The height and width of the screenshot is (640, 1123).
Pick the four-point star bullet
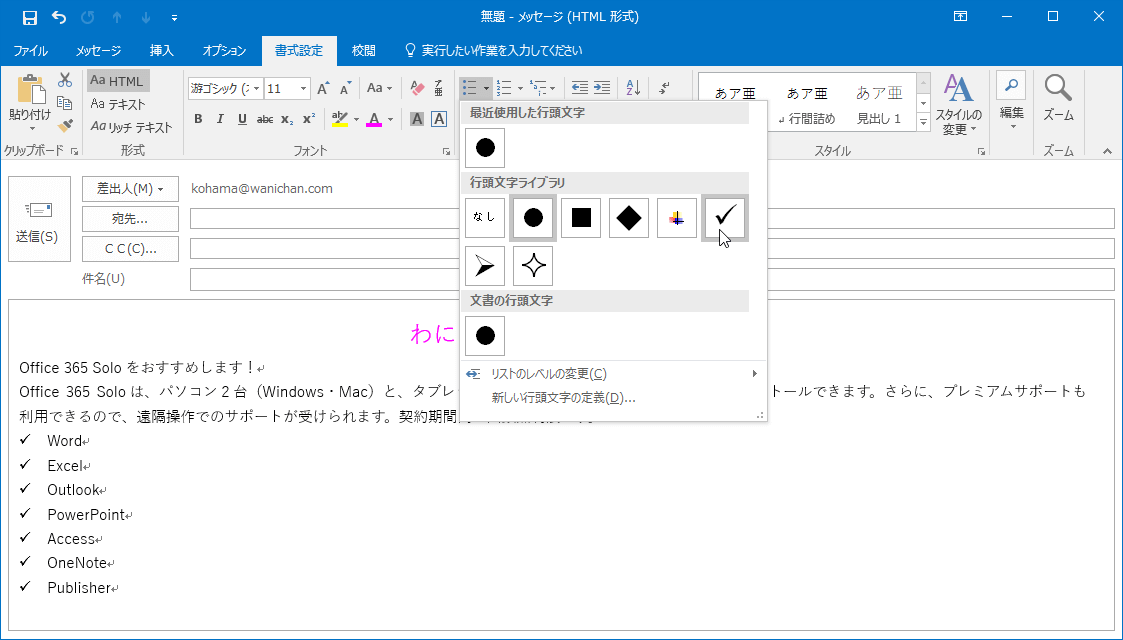[533, 266]
